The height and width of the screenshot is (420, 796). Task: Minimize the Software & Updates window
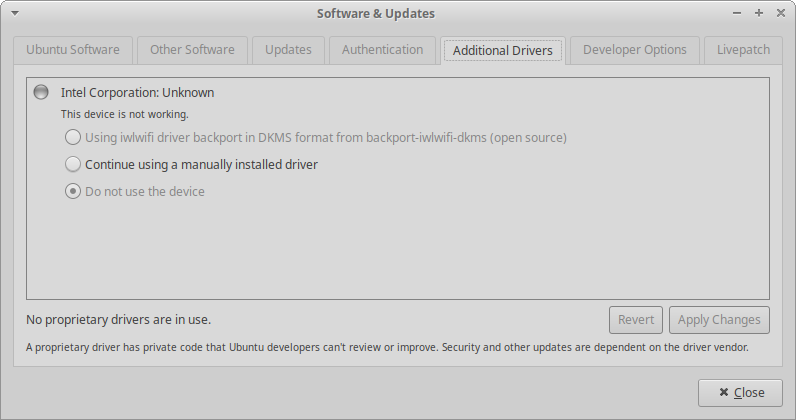tap(737, 13)
